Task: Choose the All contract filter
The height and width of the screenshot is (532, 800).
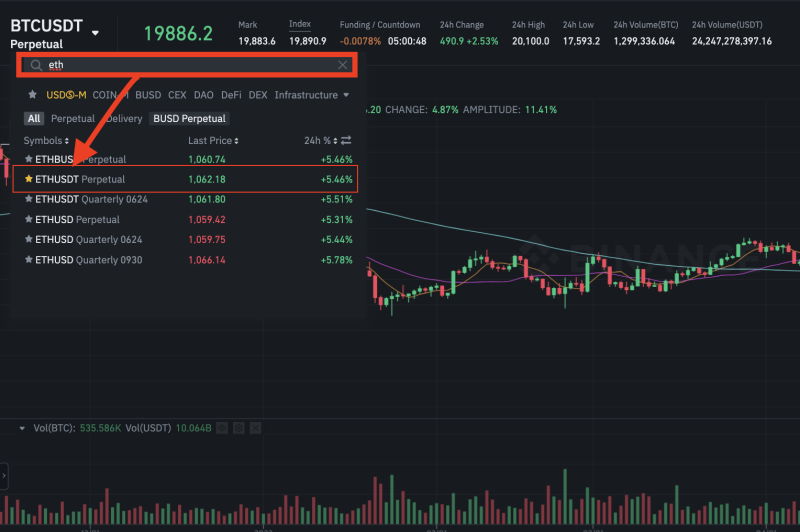Action: click(34, 118)
